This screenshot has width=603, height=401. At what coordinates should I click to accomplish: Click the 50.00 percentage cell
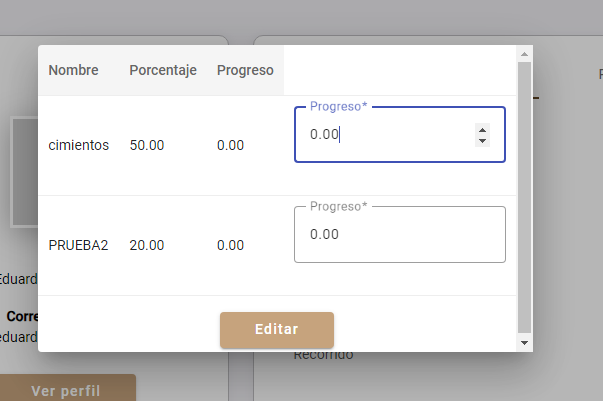(147, 145)
